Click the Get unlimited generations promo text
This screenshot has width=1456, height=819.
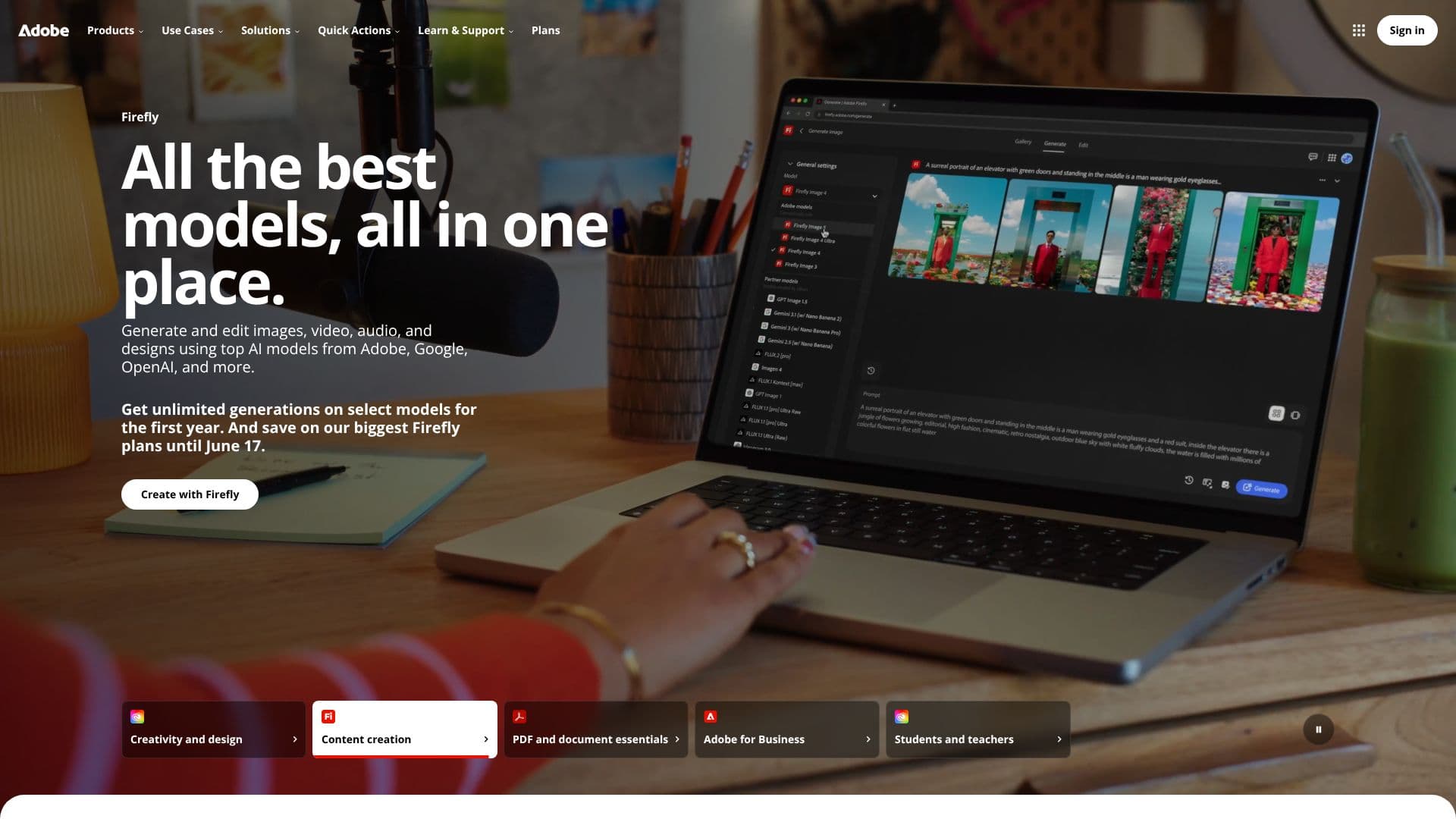tap(299, 428)
